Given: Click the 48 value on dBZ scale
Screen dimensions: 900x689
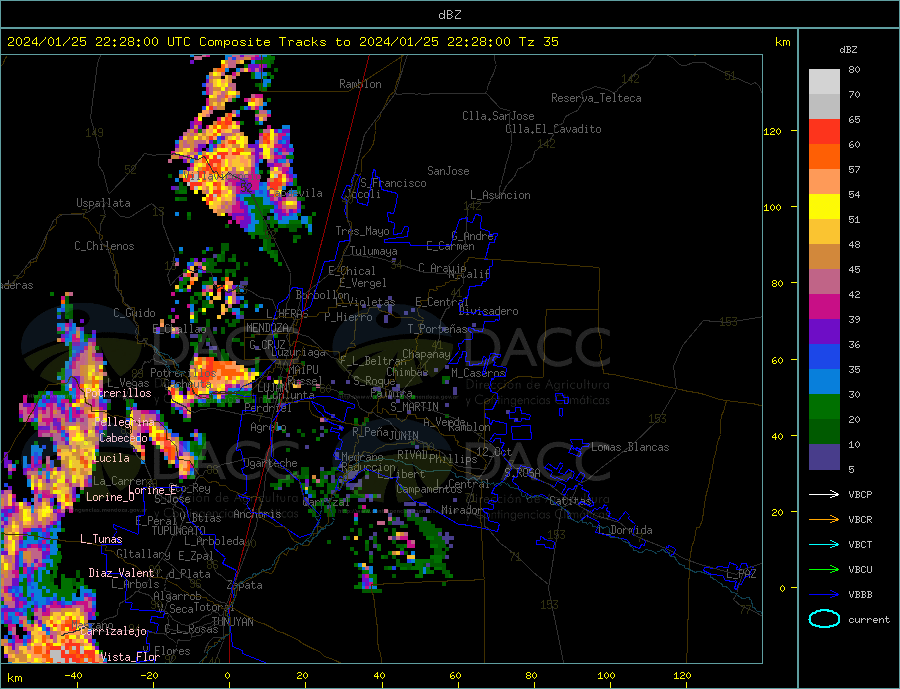Looking at the screenshot, I should click(854, 245).
